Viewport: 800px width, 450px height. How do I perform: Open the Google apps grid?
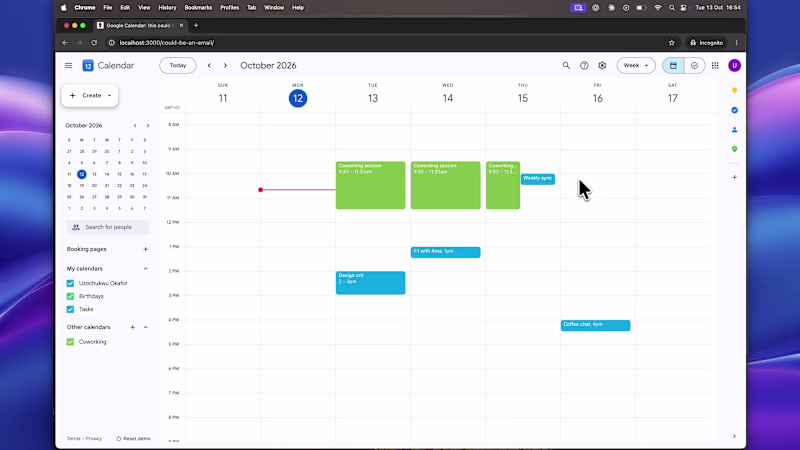point(715,65)
